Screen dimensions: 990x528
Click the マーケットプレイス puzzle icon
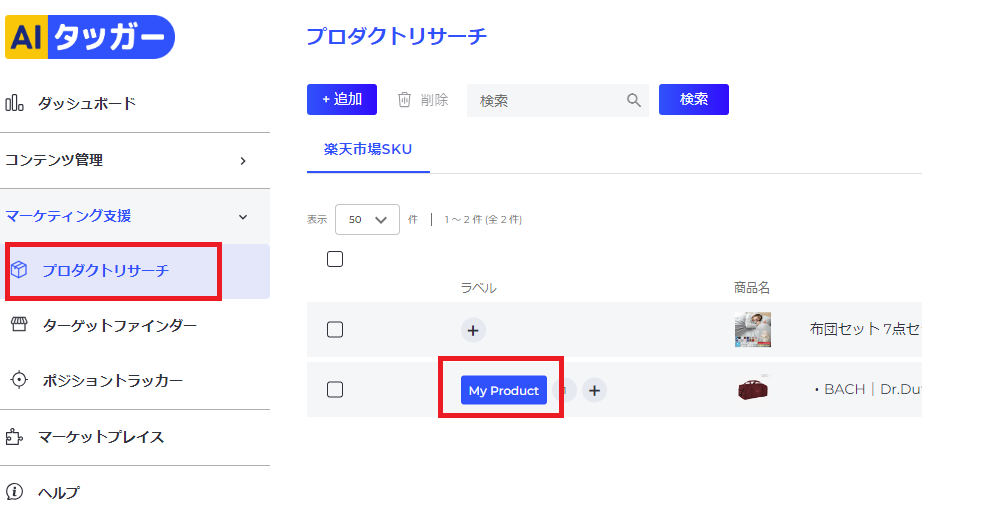[15, 436]
